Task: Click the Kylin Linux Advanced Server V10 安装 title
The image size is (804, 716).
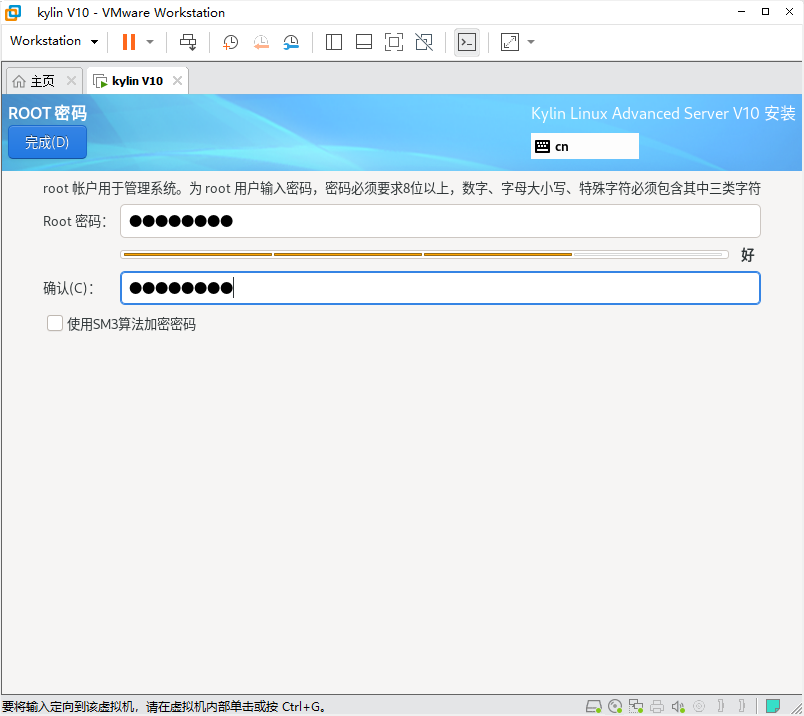Action: tap(663, 113)
